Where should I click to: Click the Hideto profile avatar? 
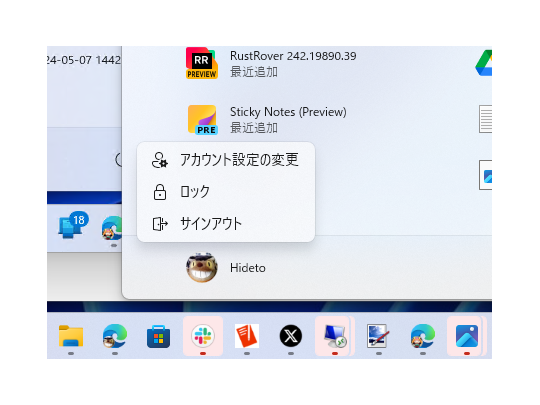click(202, 268)
